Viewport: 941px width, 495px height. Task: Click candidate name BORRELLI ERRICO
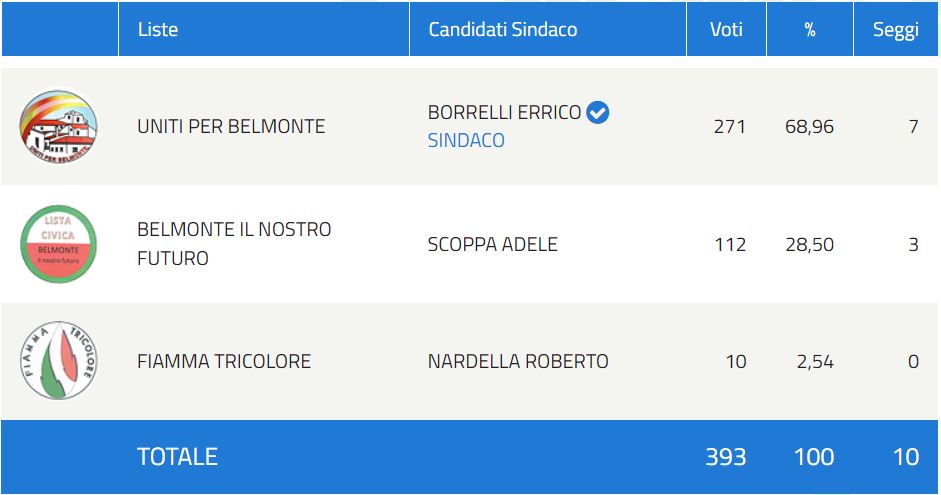504,113
